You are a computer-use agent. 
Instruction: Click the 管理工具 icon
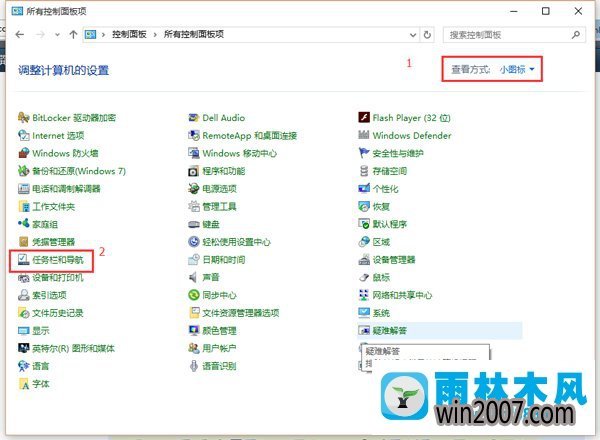click(x=194, y=207)
